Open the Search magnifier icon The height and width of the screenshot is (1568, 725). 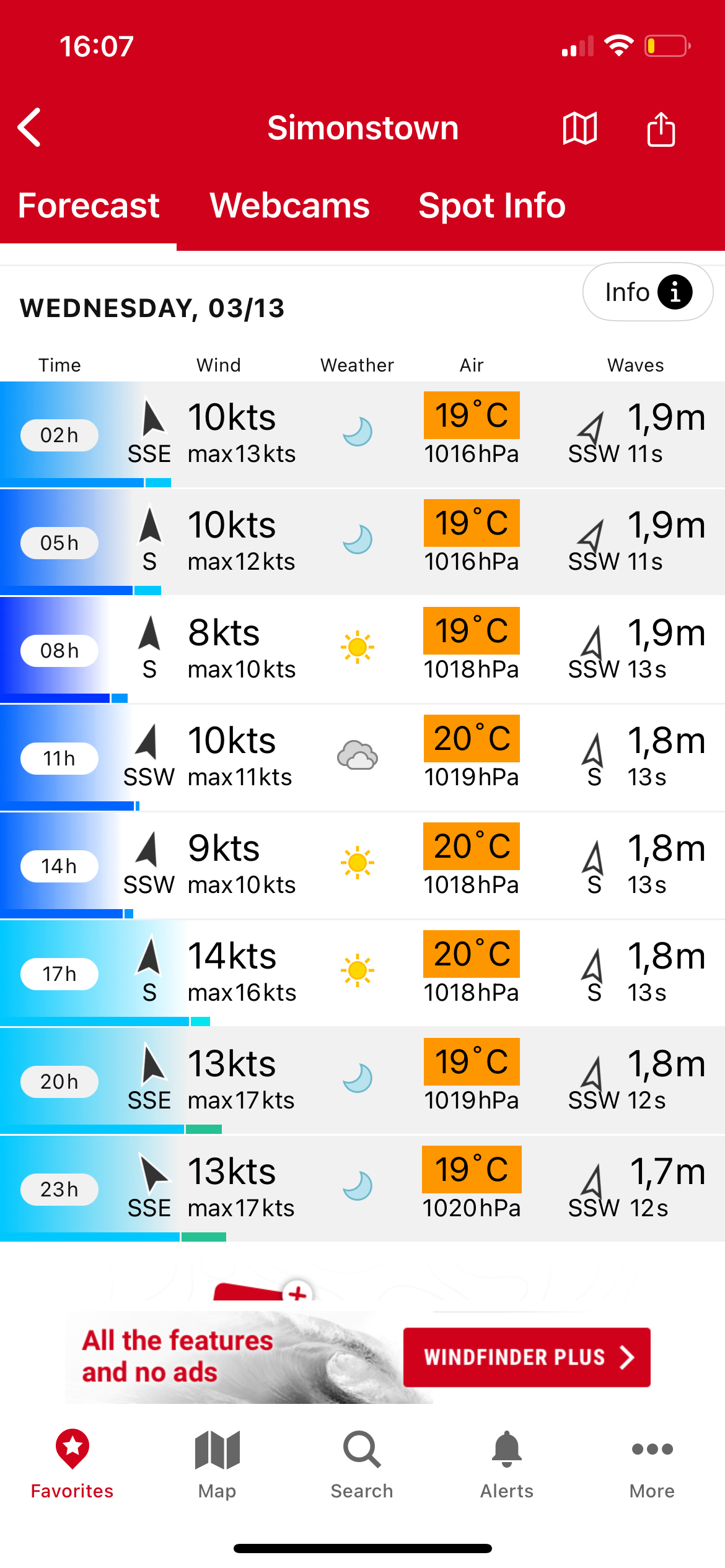tap(362, 1449)
